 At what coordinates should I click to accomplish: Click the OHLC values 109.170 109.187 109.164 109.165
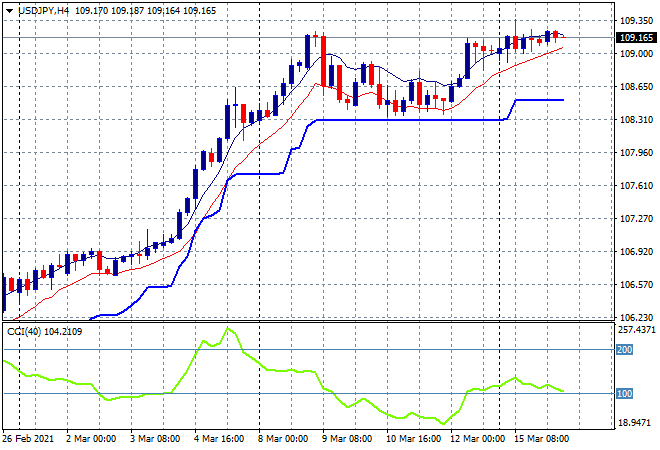146,11
